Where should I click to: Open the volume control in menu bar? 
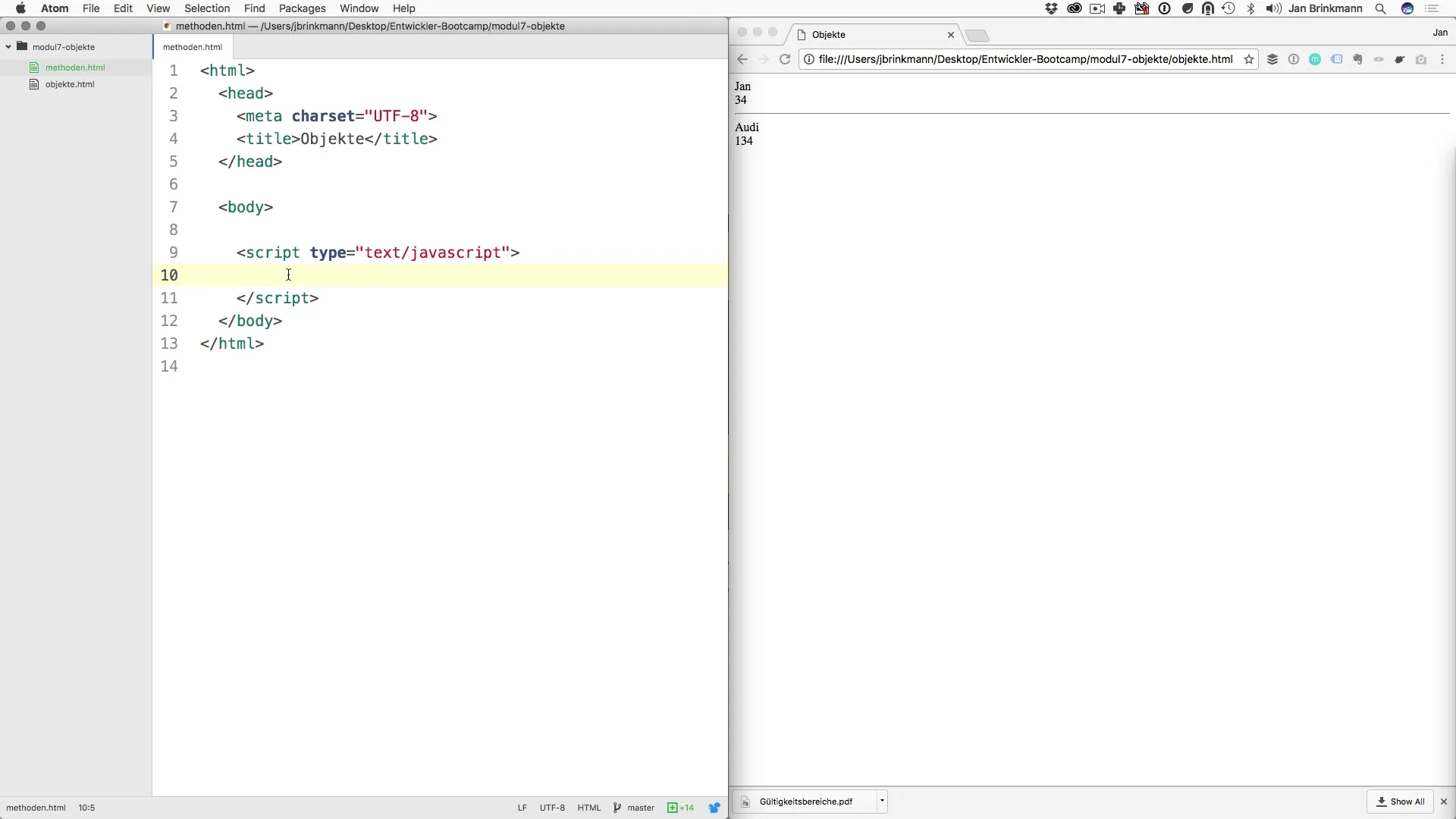click(x=1274, y=8)
